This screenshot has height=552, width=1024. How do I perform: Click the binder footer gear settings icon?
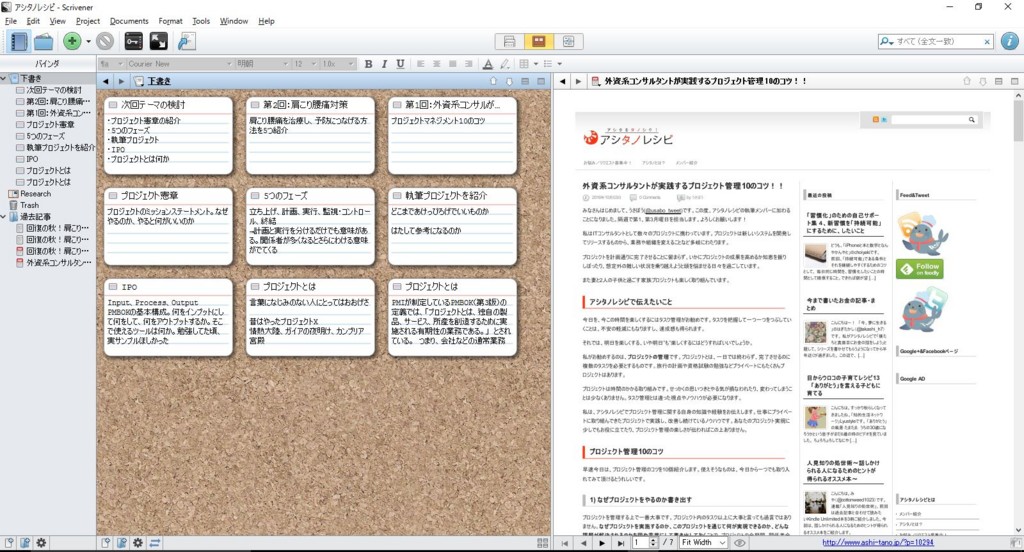coord(42,543)
